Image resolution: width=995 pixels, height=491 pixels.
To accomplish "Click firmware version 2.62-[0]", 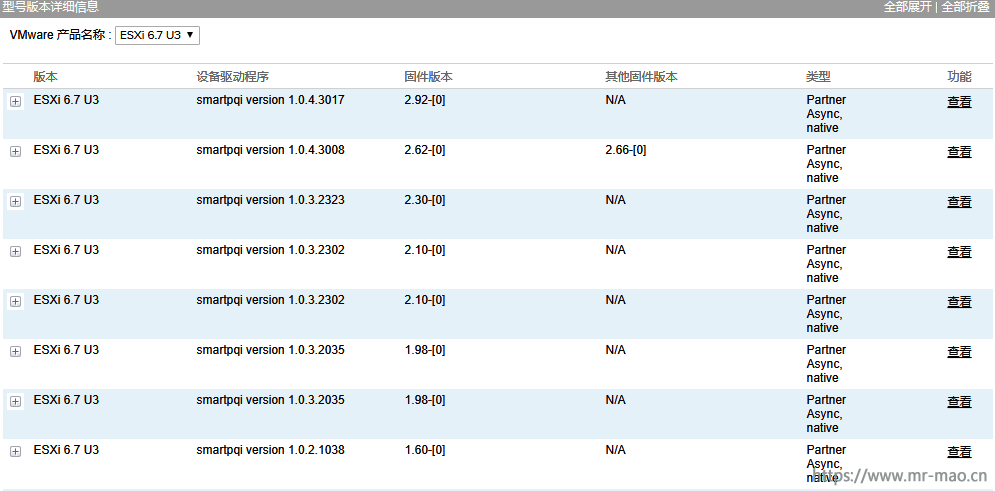I will [425, 150].
